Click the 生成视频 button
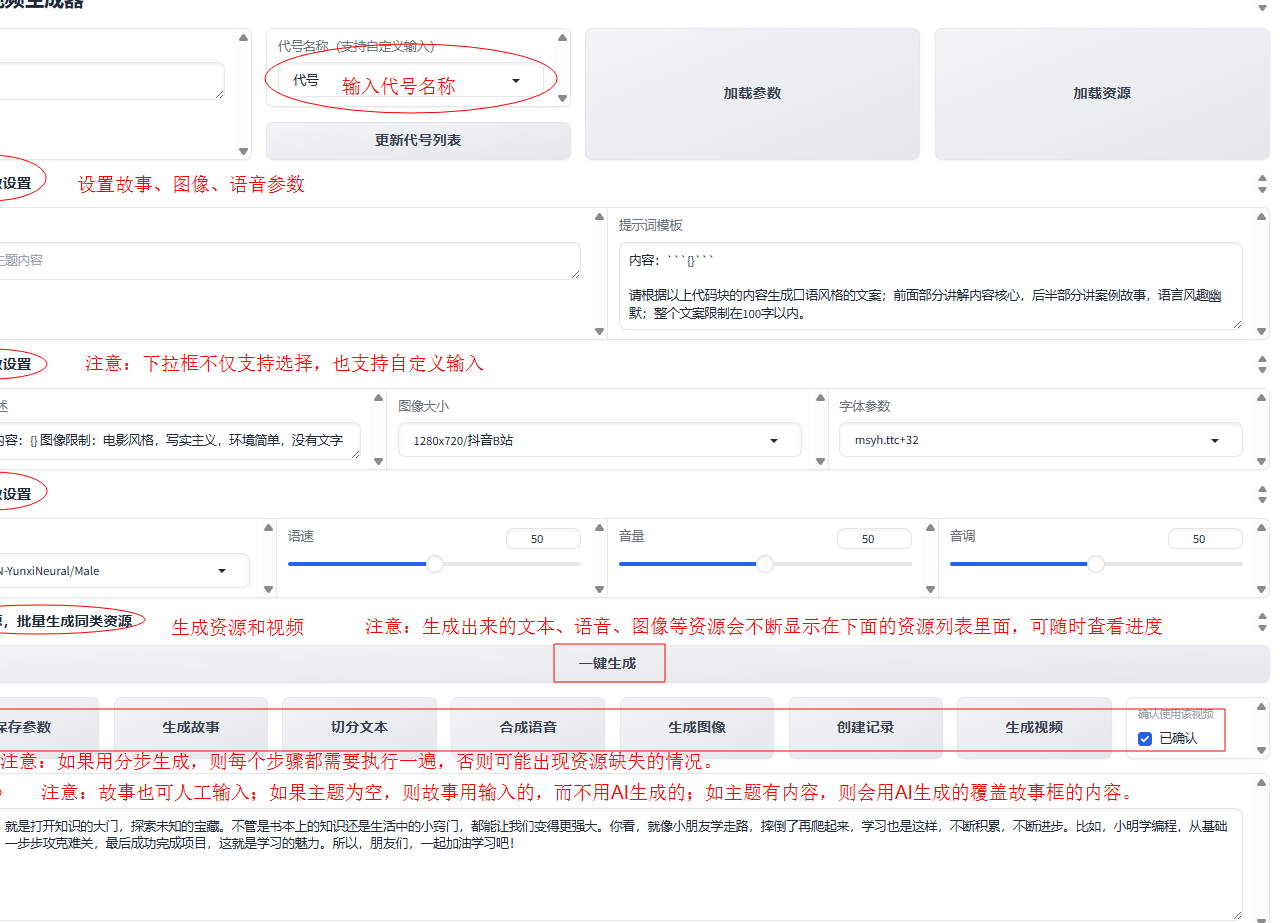This screenshot has width=1282, height=923. point(1034,728)
